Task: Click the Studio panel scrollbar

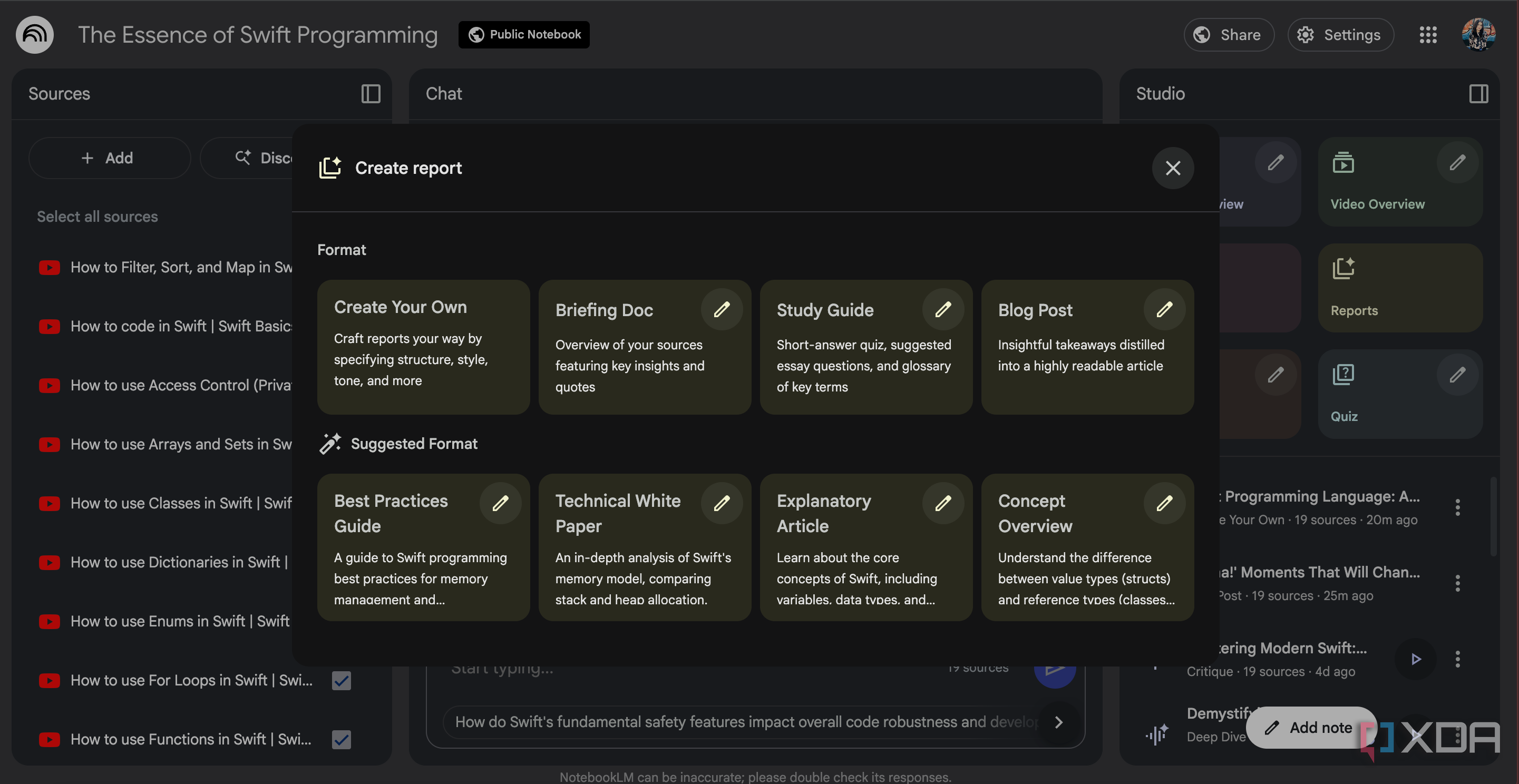Action: click(x=1493, y=516)
